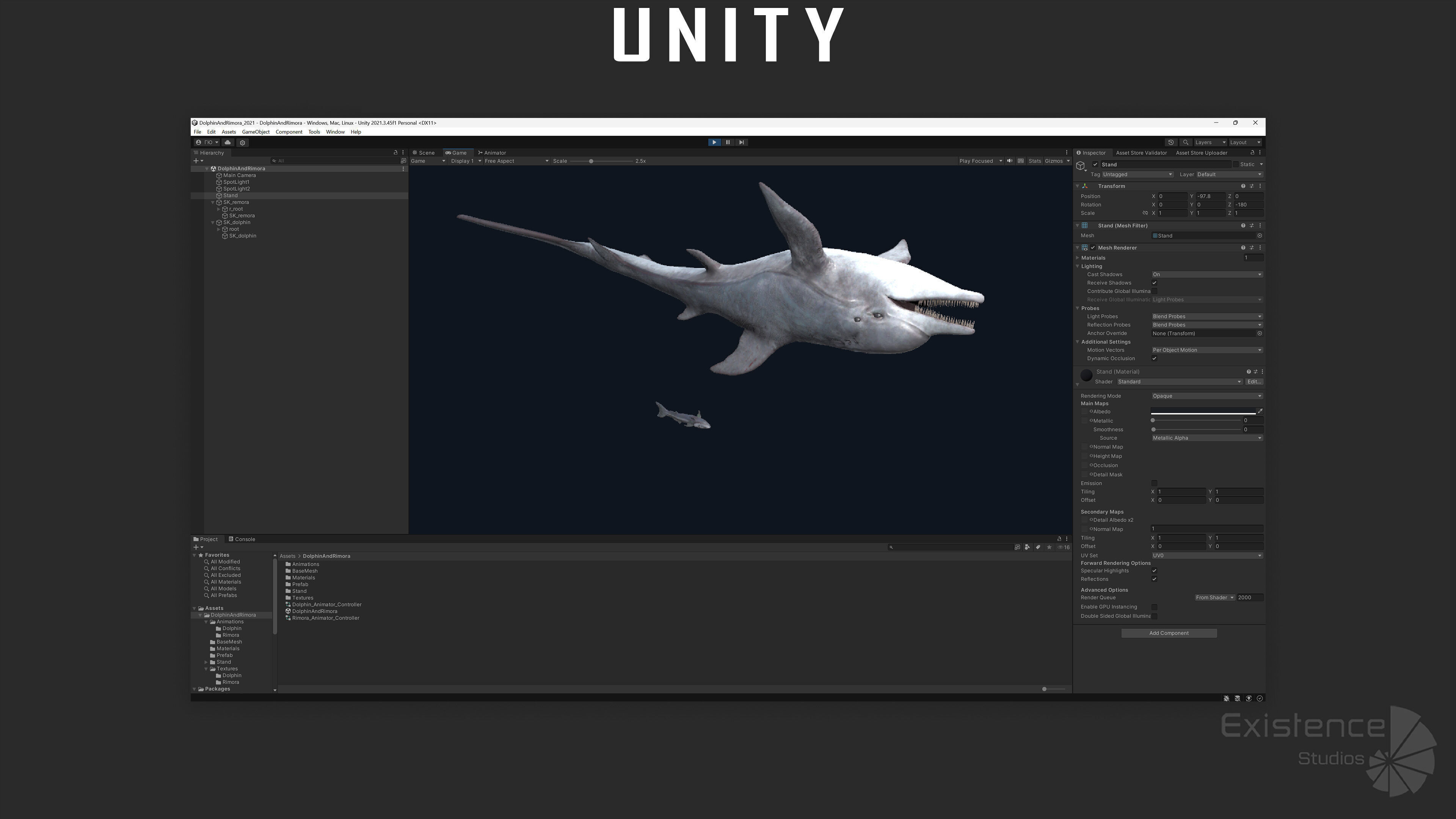Disable the Mesh Renderer component checkbox
The height and width of the screenshot is (819, 1456).
point(1092,248)
